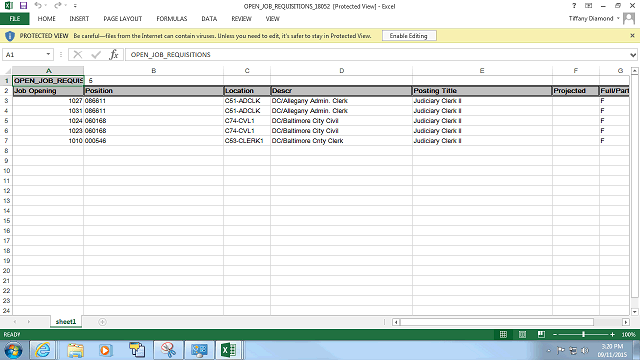640x360 pixels.
Task: Expand the Name Box dropdown arrow
Action: 48,54
